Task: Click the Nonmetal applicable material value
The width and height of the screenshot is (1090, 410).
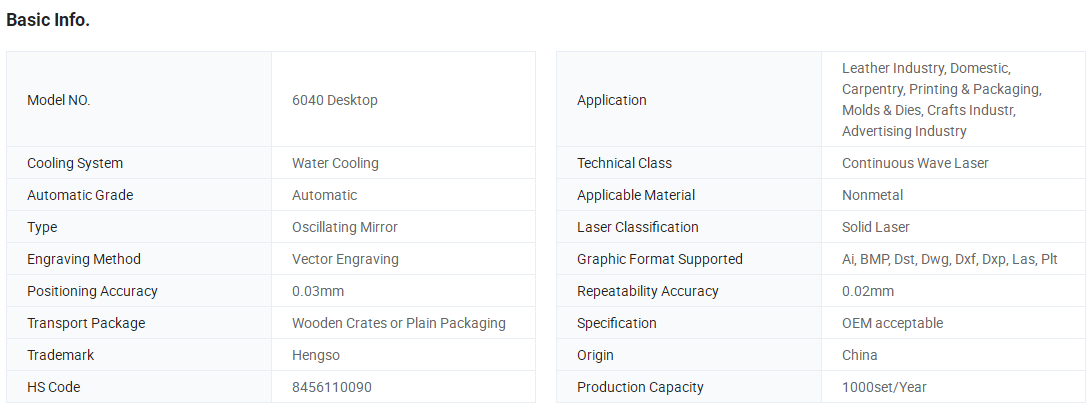Action: pos(872,195)
